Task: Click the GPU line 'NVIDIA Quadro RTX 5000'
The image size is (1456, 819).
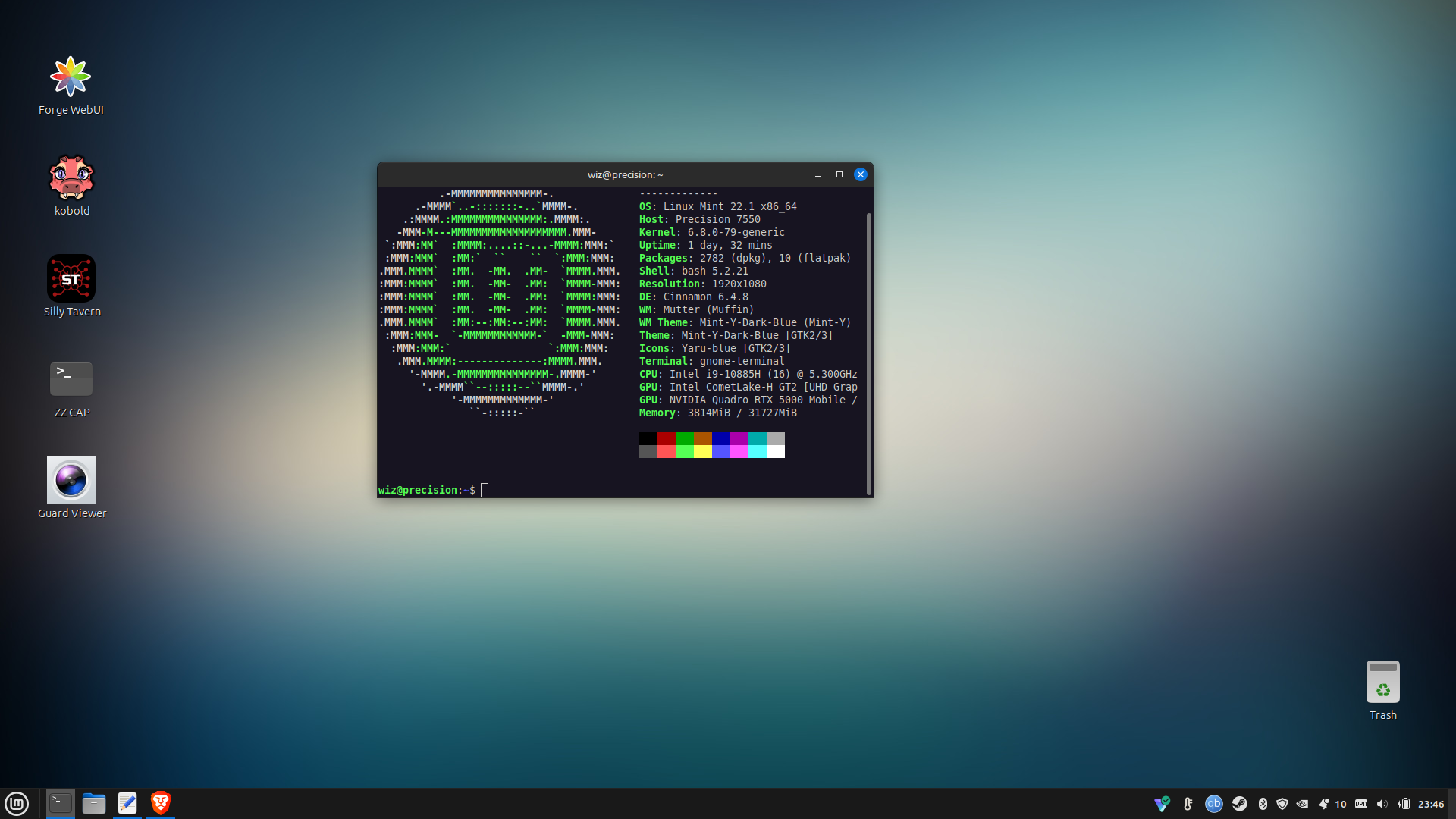Action: (748, 400)
